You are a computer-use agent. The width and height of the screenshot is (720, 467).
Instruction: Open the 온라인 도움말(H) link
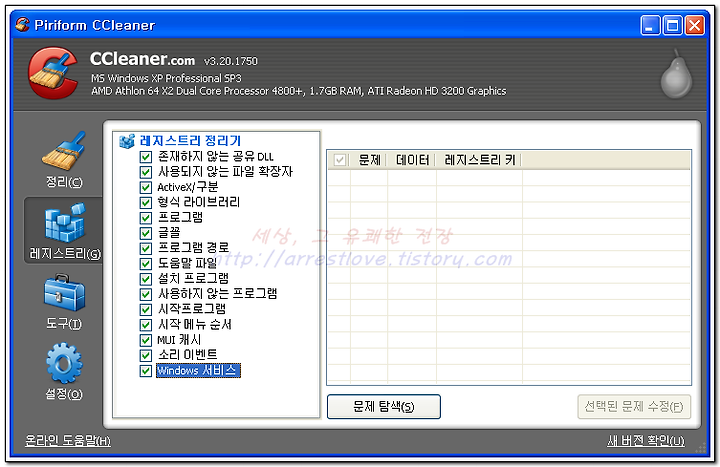point(68,441)
